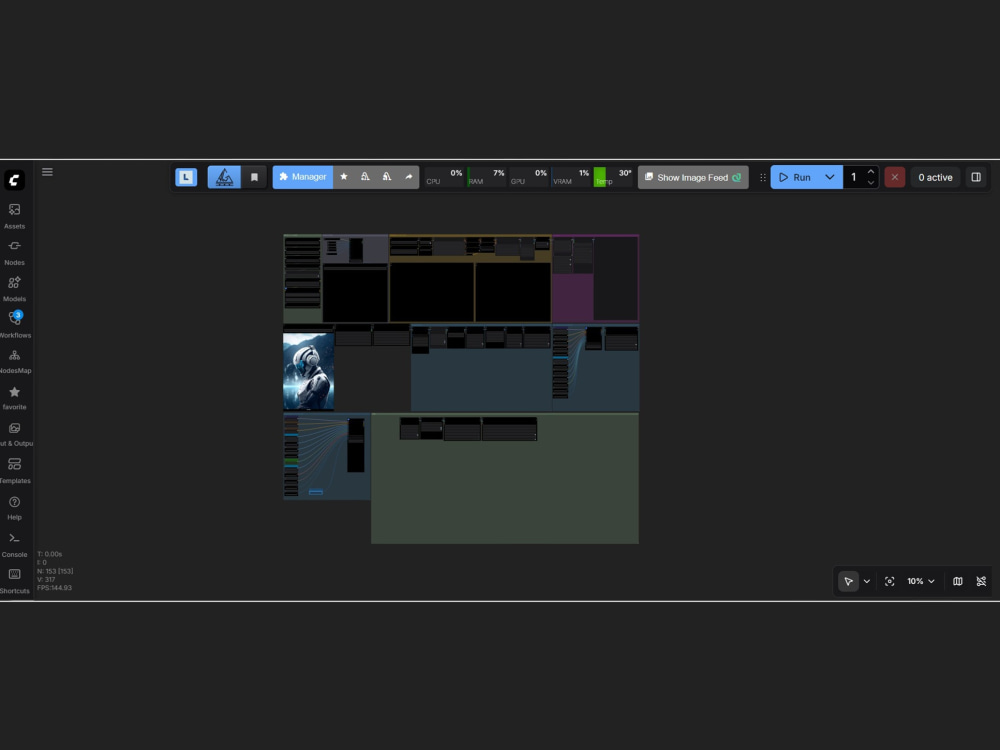Open the NodesMap panel
This screenshot has height=750, width=1000.
point(14,362)
